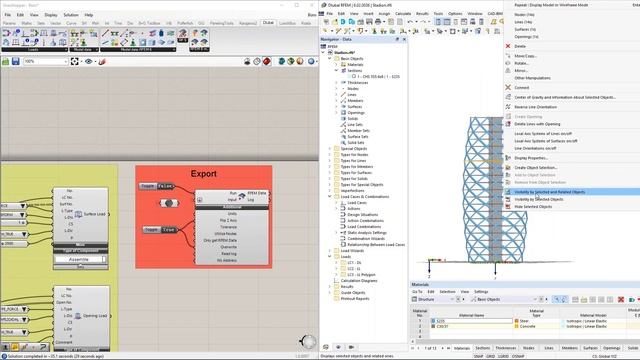Open the Materials panel Settings menu
Viewport: 640px width, 360px height.
coord(481,292)
